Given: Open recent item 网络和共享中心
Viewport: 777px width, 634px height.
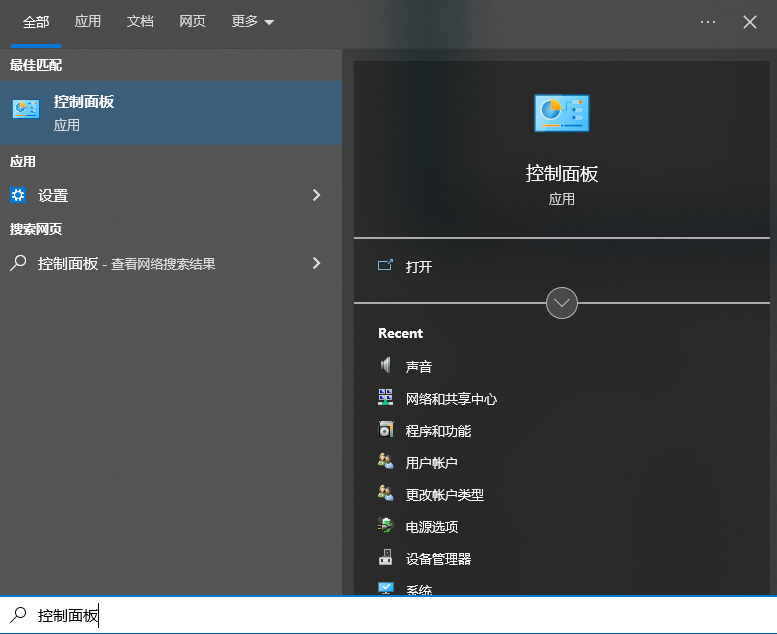Looking at the screenshot, I should pos(451,399).
